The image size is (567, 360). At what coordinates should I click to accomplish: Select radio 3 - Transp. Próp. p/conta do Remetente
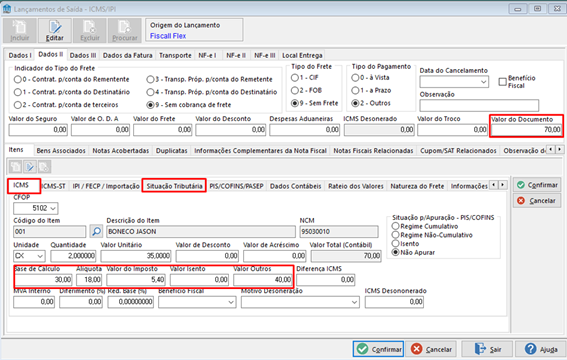pyautogui.click(x=150, y=79)
